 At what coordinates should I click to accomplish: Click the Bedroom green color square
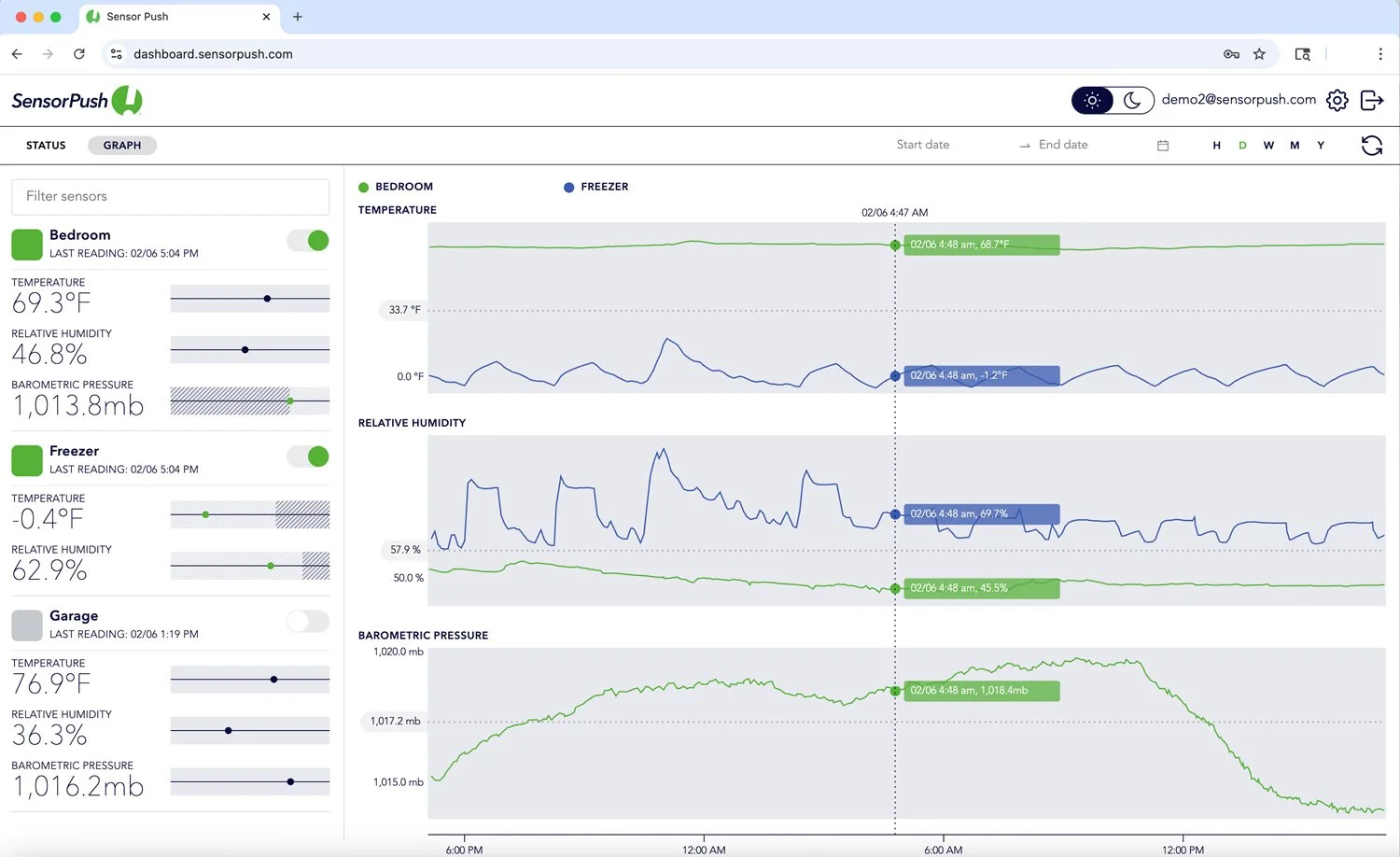[x=27, y=245]
